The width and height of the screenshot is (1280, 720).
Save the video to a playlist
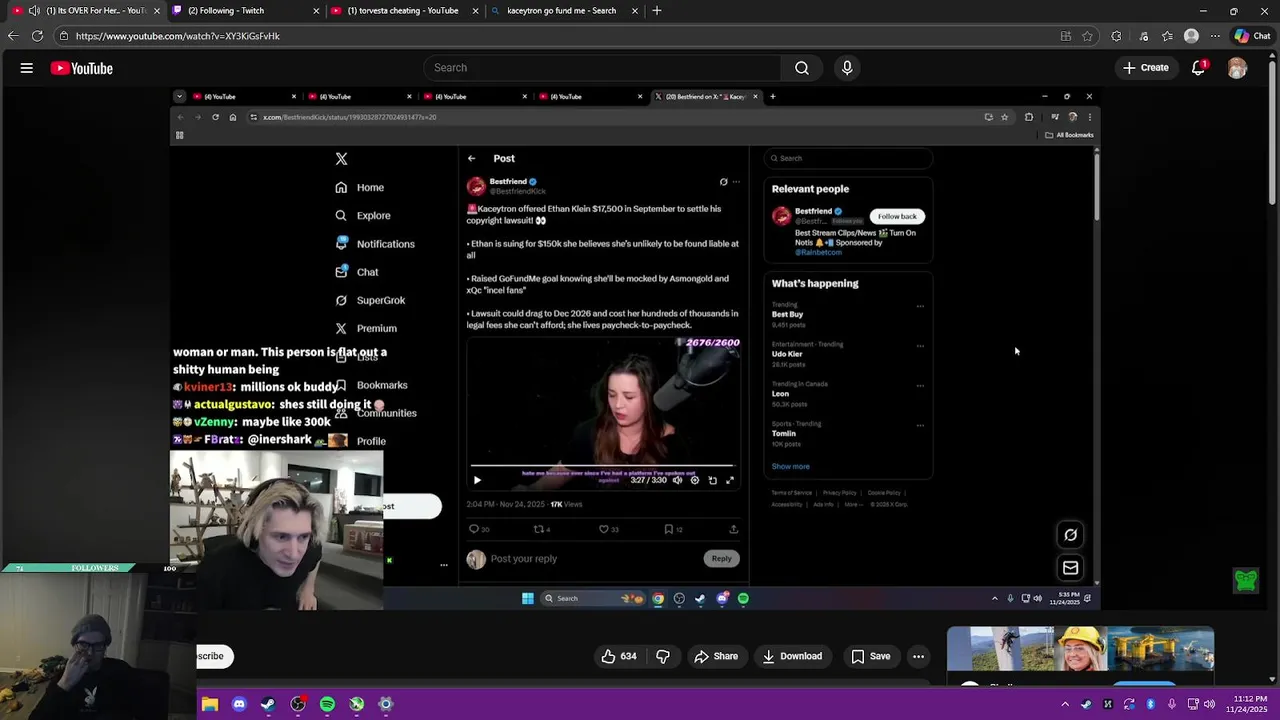click(x=870, y=656)
